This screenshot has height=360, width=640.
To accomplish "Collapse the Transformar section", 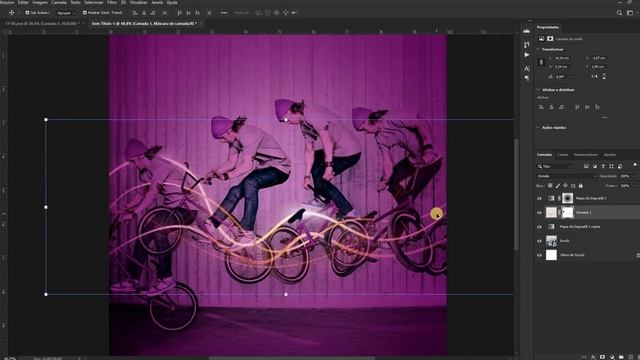I will [538, 49].
